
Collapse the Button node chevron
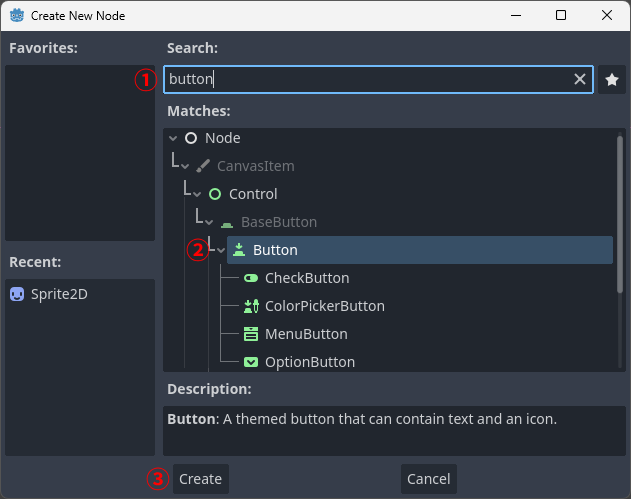click(222, 250)
